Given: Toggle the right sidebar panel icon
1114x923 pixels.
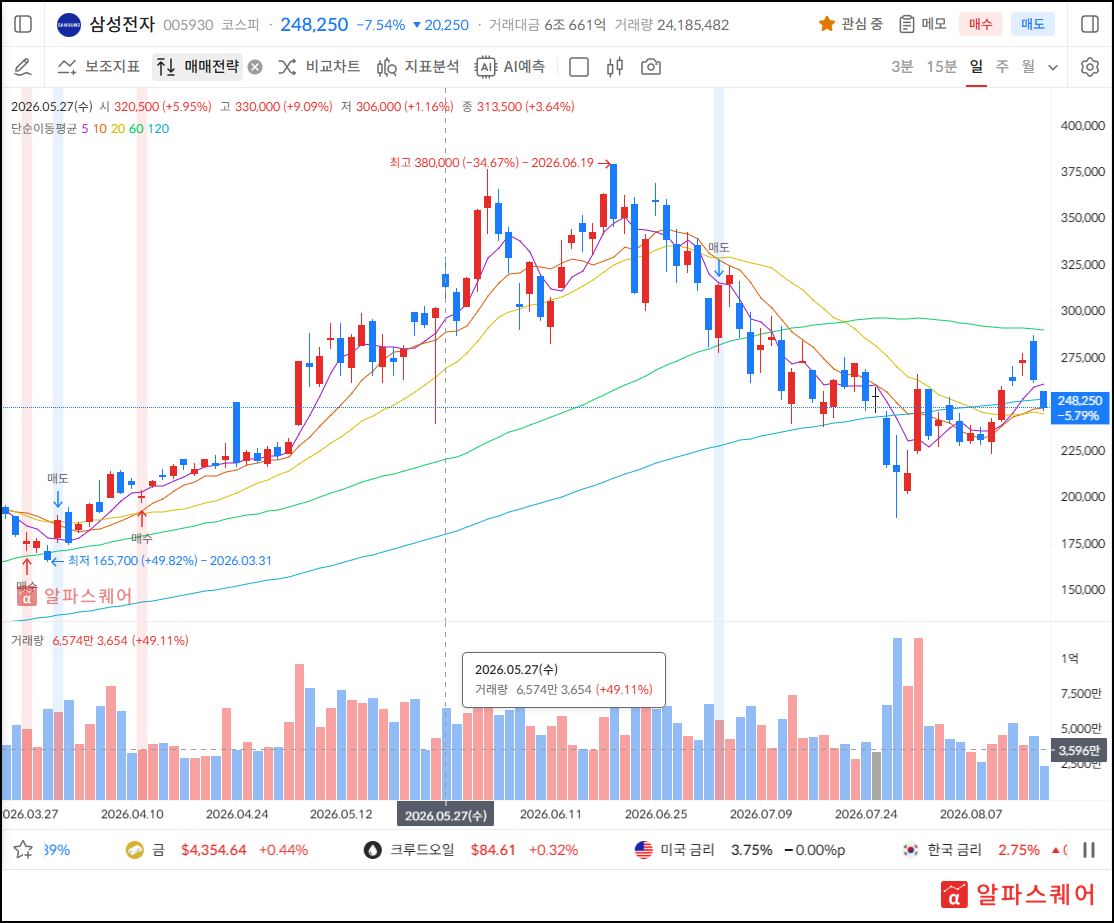Looking at the screenshot, I should 1089,24.
